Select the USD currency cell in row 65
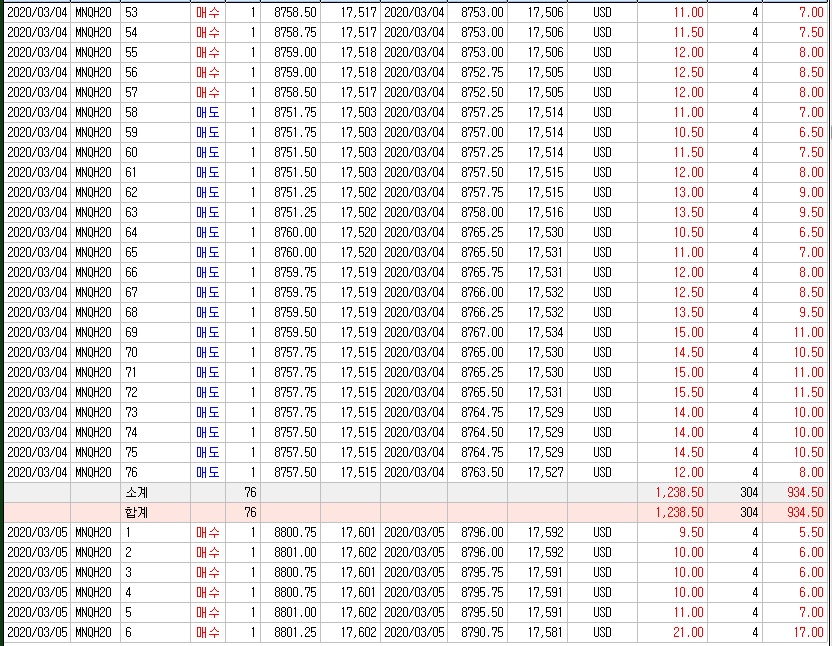Viewport: 832px width, 646px height. click(602, 252)
